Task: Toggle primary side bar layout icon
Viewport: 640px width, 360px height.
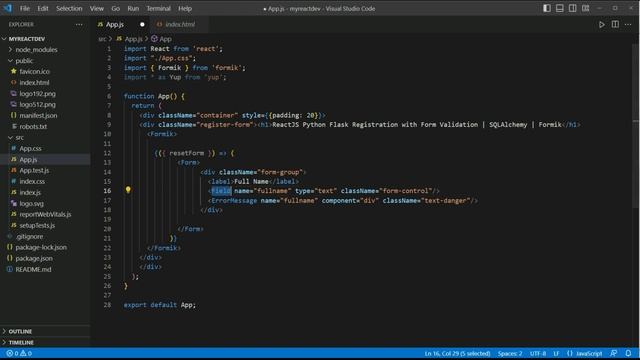Action: click(x=547, y=8)
